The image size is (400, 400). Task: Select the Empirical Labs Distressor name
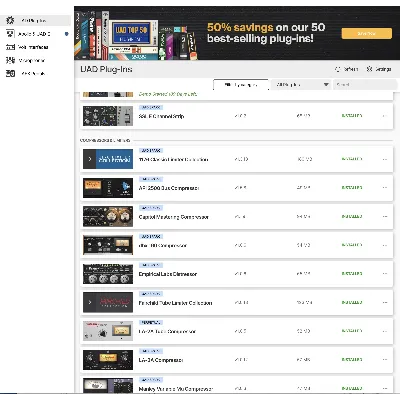[168, 274]
